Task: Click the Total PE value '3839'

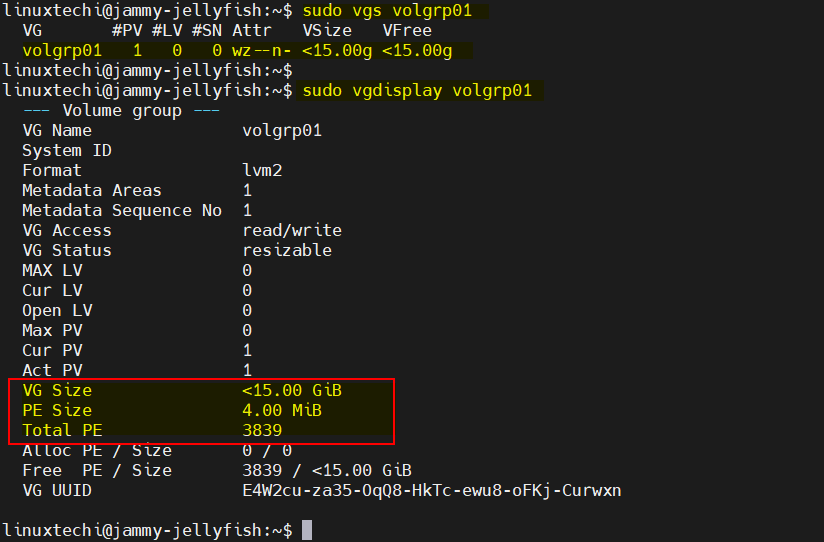Action: [262, 430]
